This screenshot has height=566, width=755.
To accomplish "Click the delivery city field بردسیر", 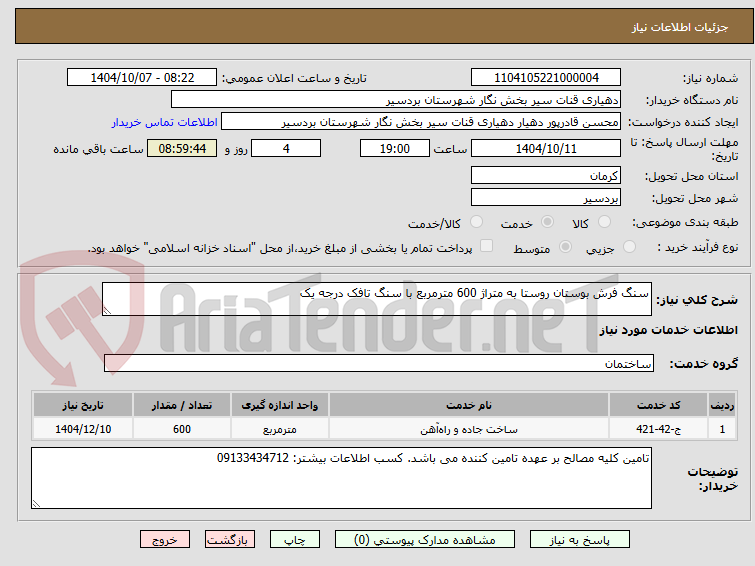I will [x=546, y=197].
